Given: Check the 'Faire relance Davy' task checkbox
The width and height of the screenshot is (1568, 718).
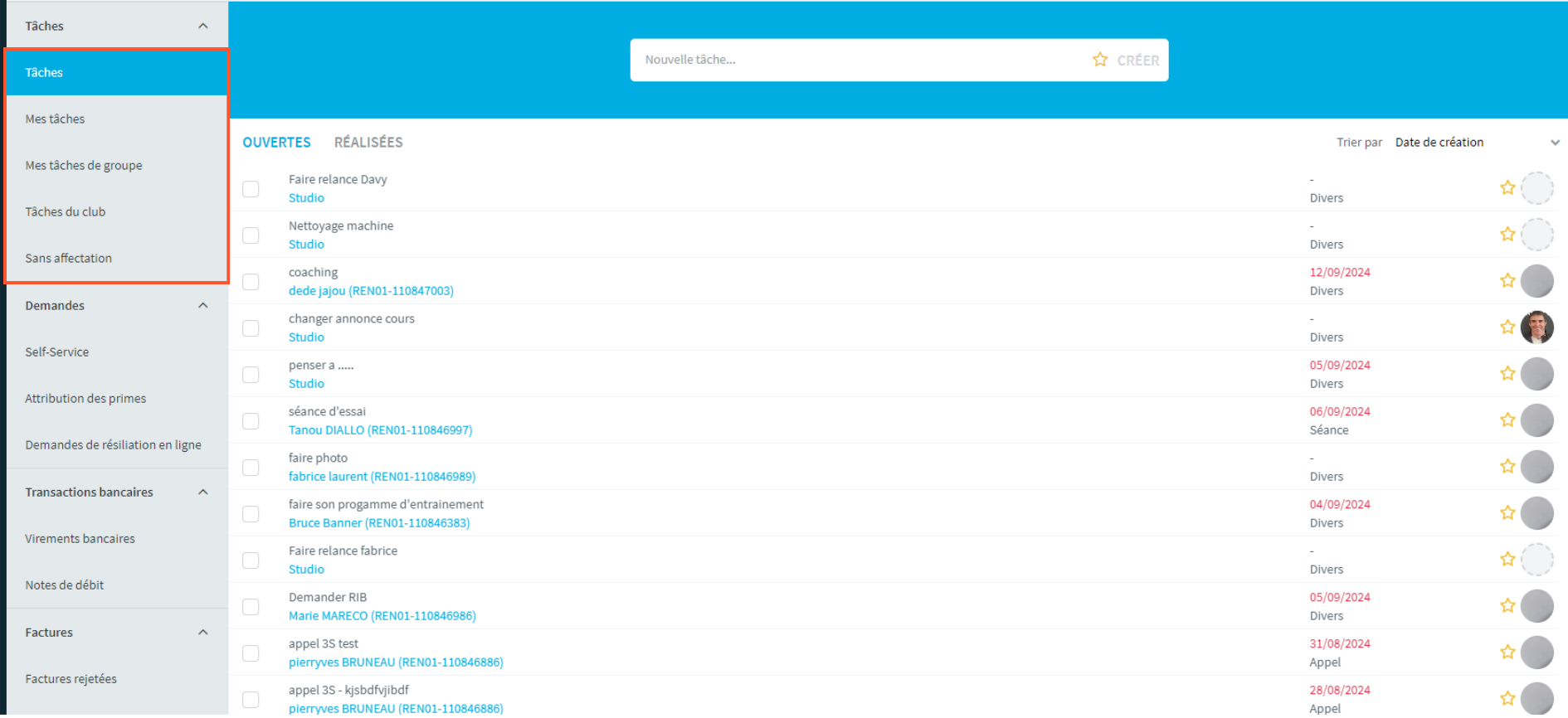Looking at the screenshot, I should tap(251, 189).
